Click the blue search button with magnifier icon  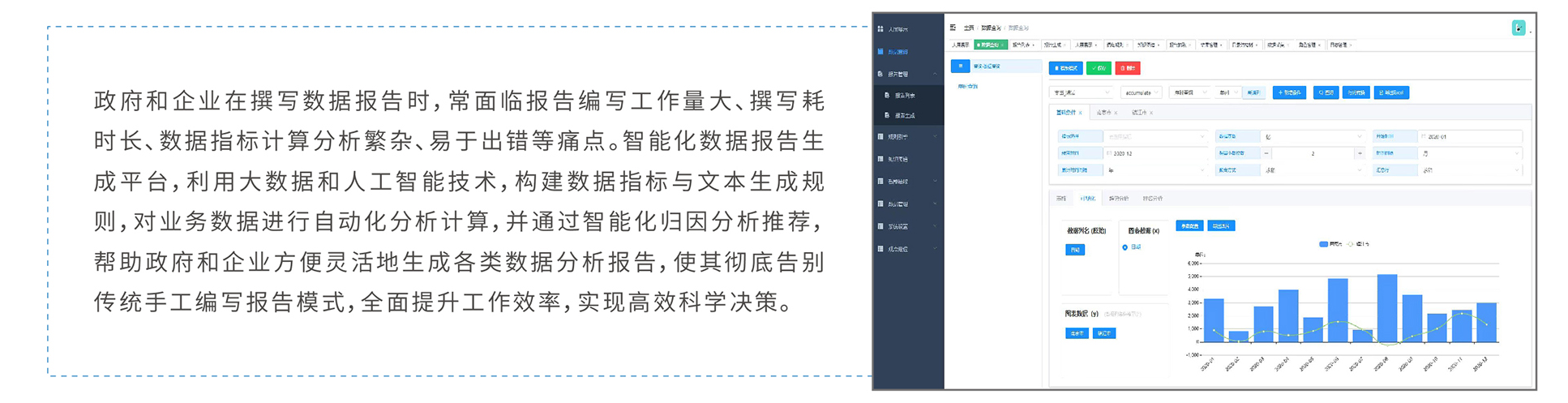[1326, 92]
